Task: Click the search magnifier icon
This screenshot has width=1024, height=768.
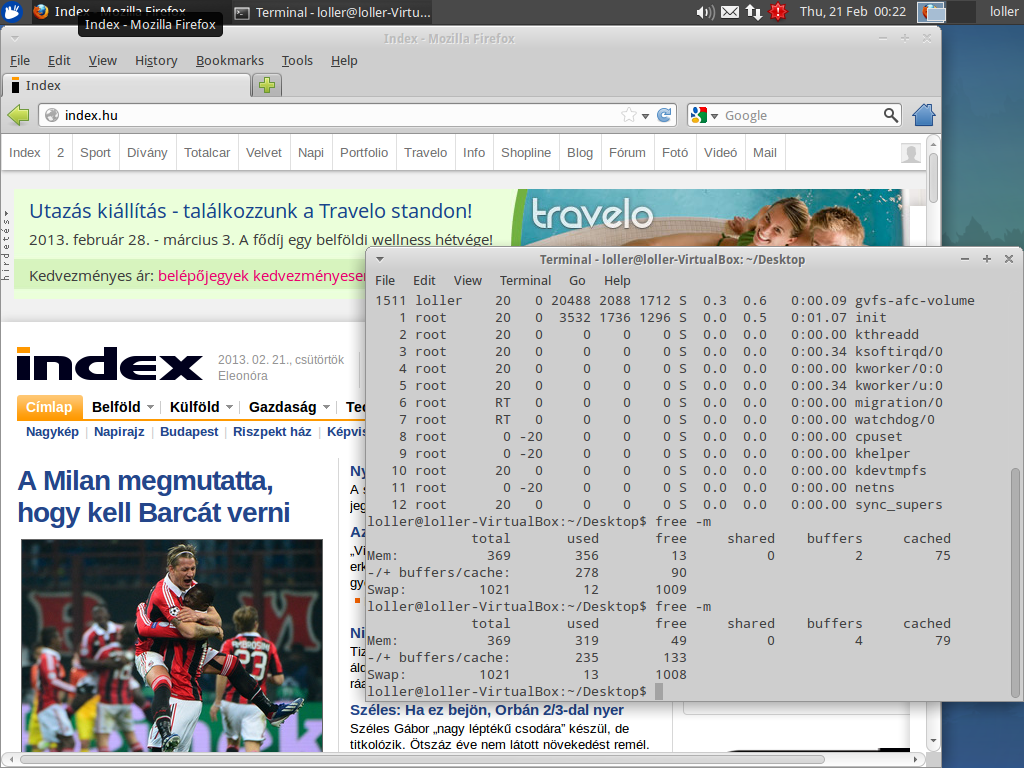Action: point(890,116)
